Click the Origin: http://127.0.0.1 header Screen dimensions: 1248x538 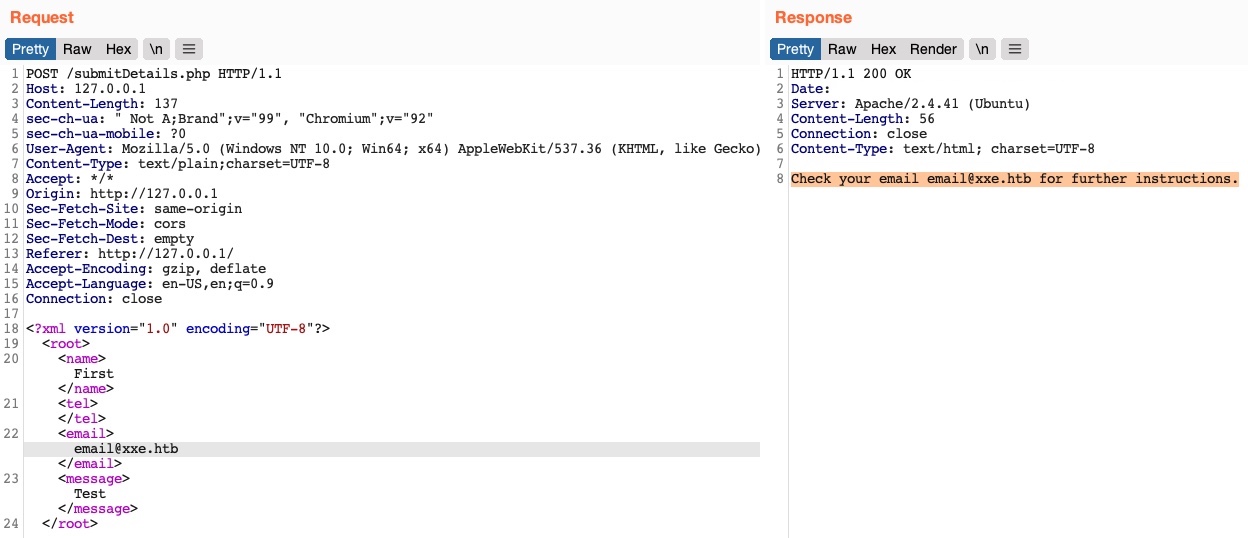pos(122,194)
